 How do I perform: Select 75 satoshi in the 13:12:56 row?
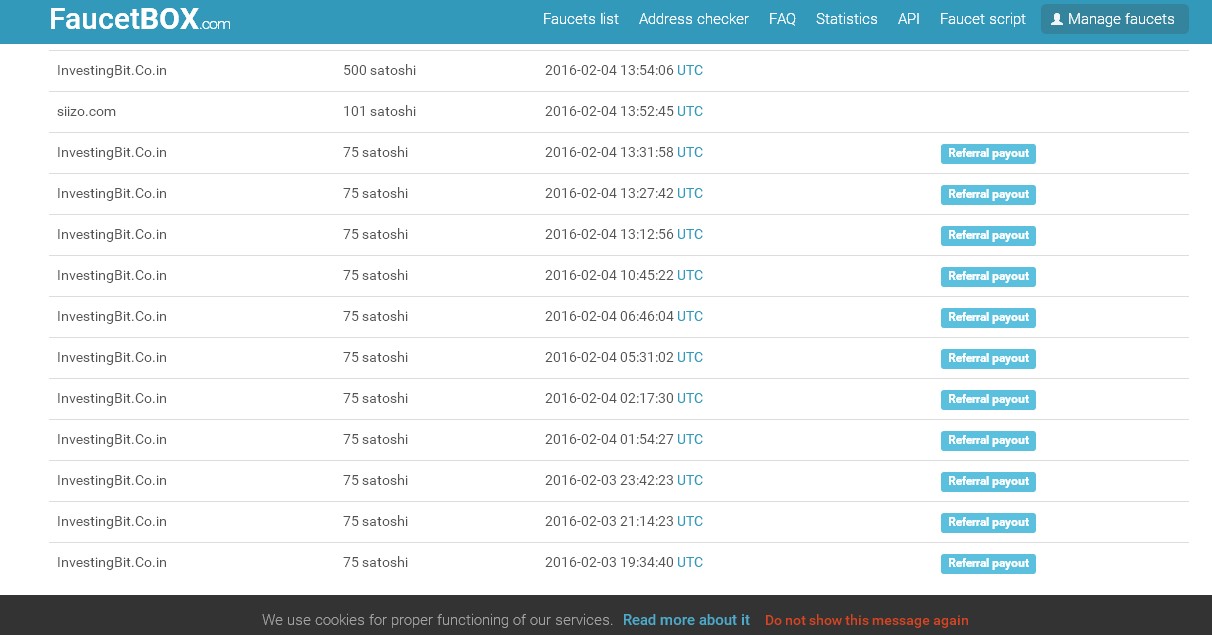(x=375, y=234)
